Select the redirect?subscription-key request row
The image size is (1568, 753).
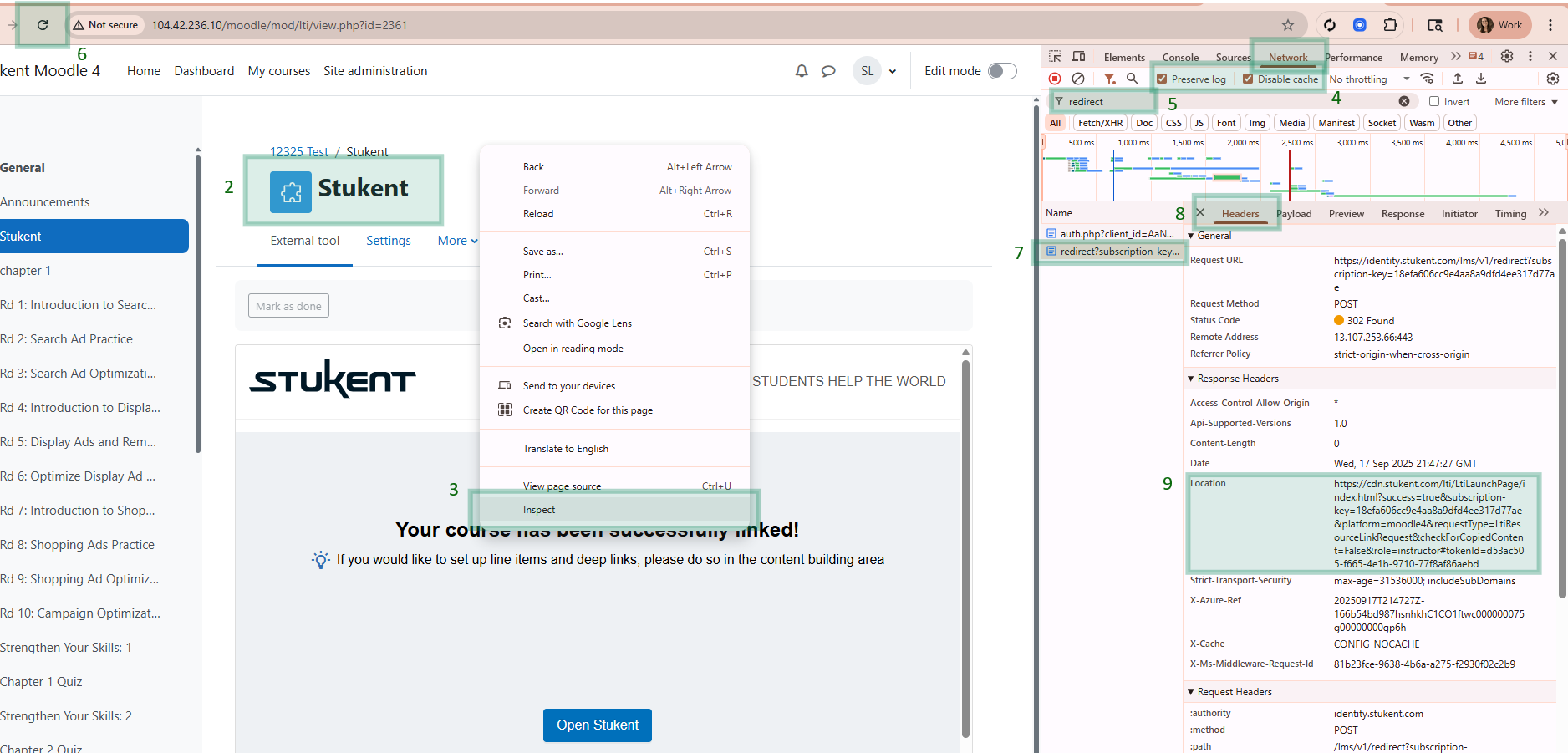(x=1112, y=252)
